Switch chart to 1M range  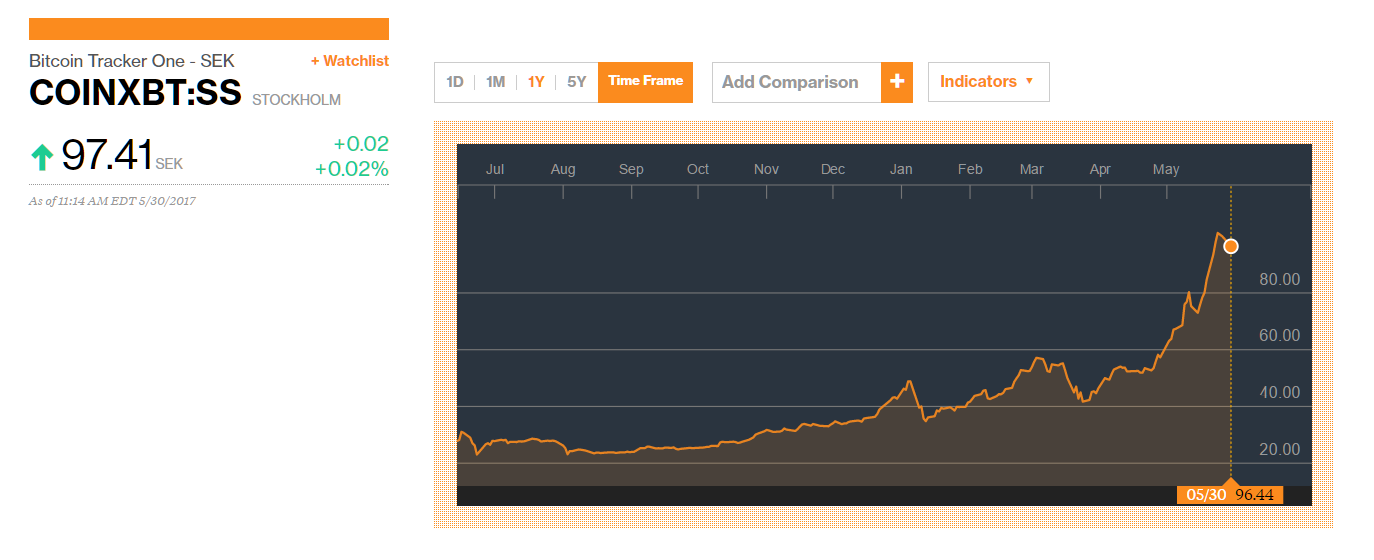point(495,82)
